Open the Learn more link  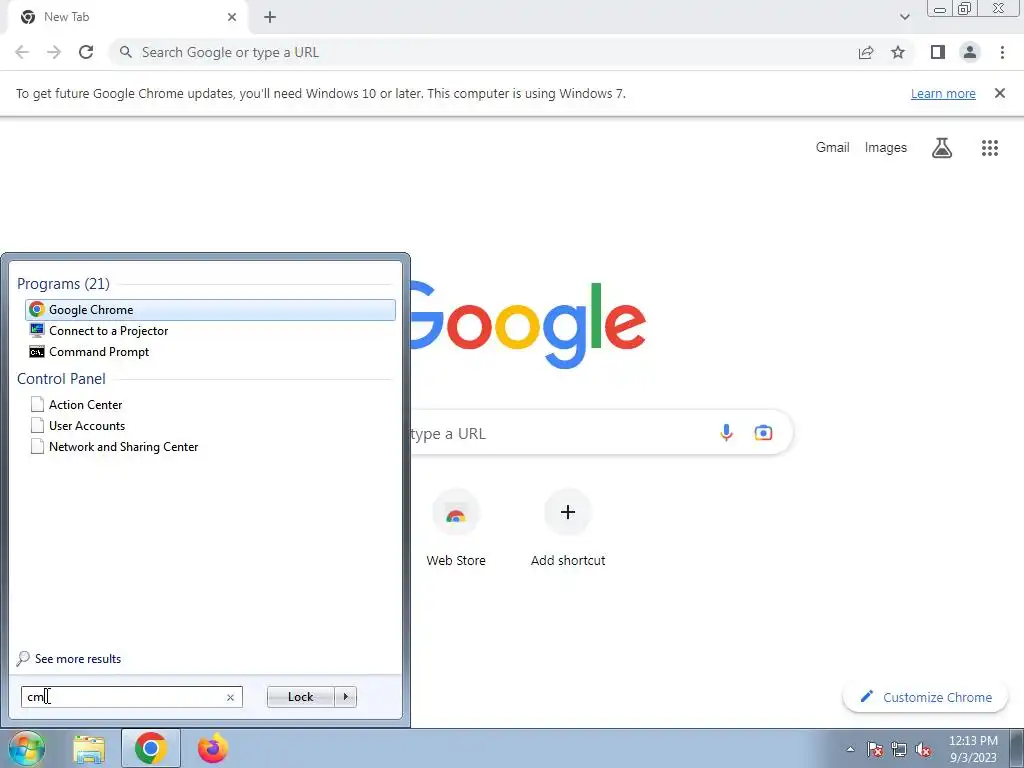[x=943, y=93]
